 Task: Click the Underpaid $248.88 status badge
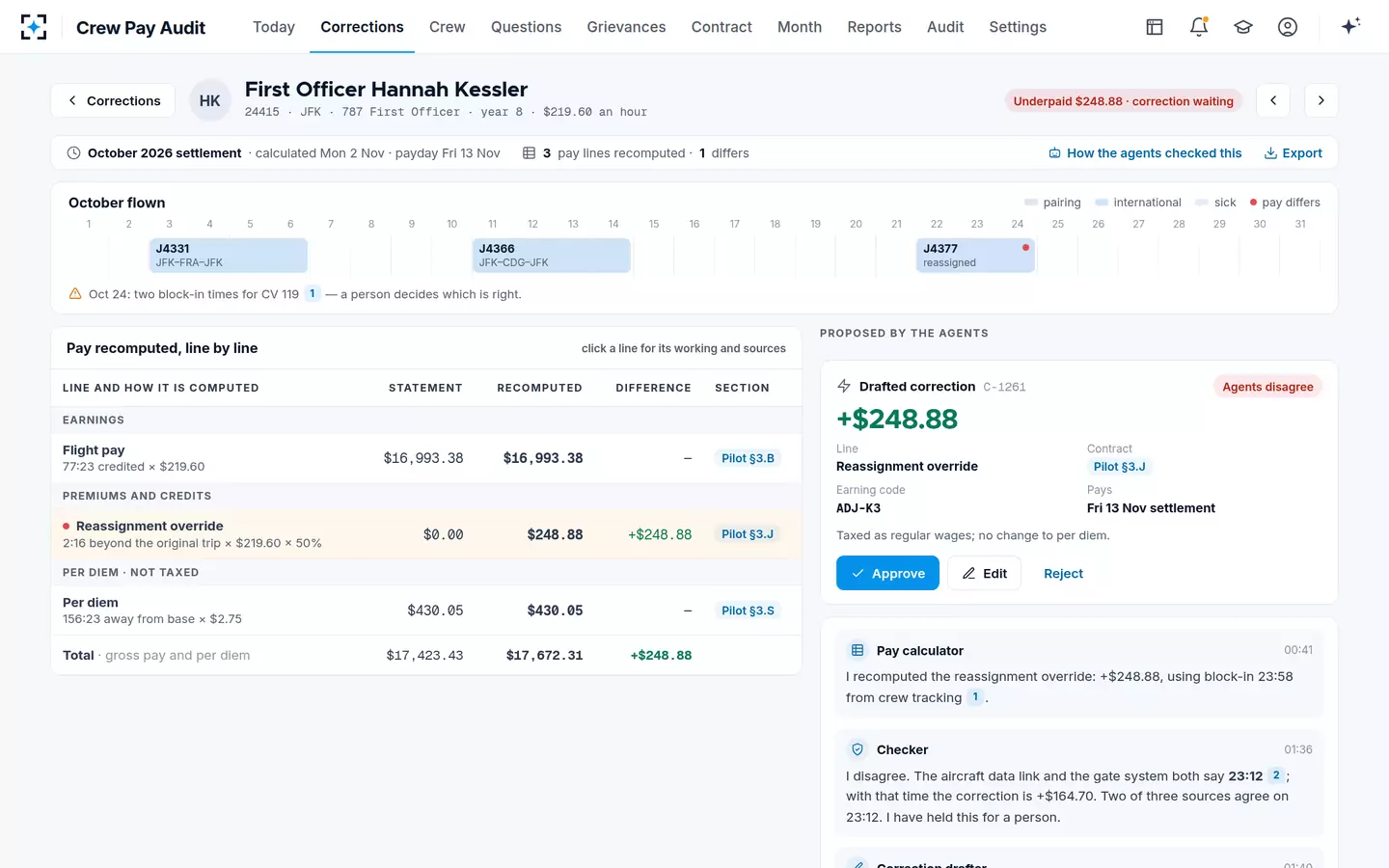click(1124, 100)
